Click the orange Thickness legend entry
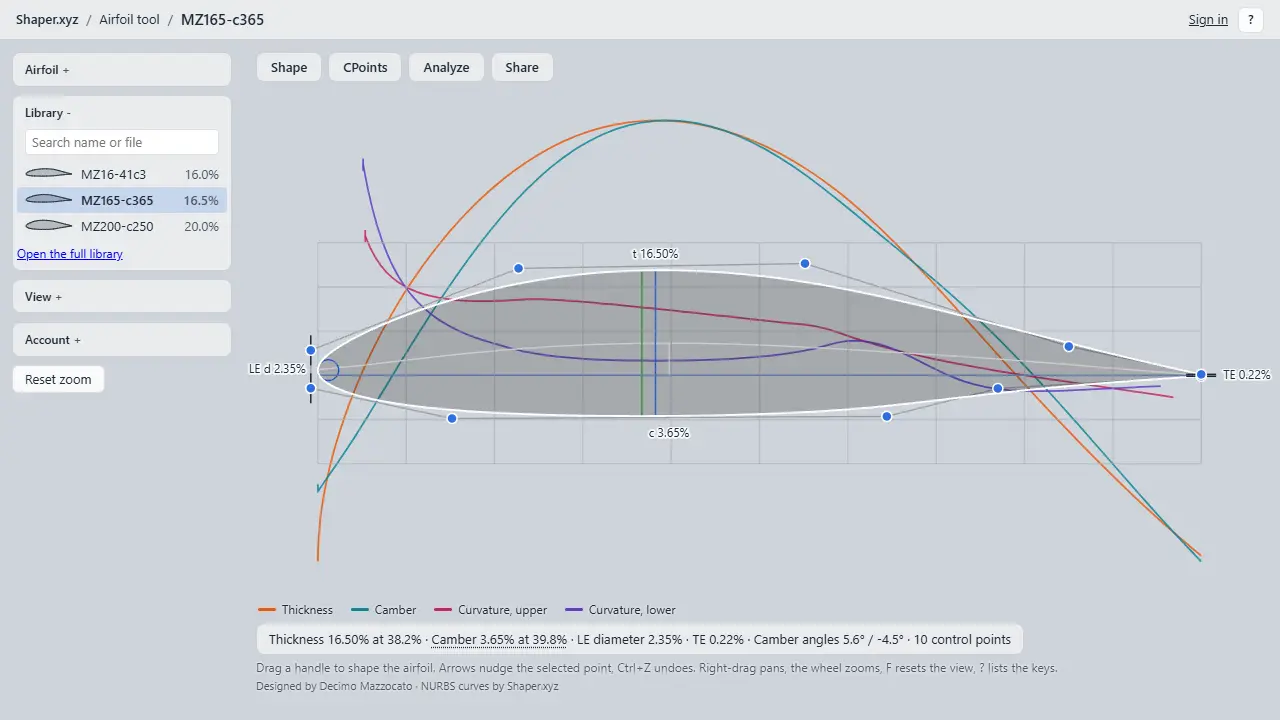The width and height of the screenshot is (1280, 720). [x=296, y=610]
